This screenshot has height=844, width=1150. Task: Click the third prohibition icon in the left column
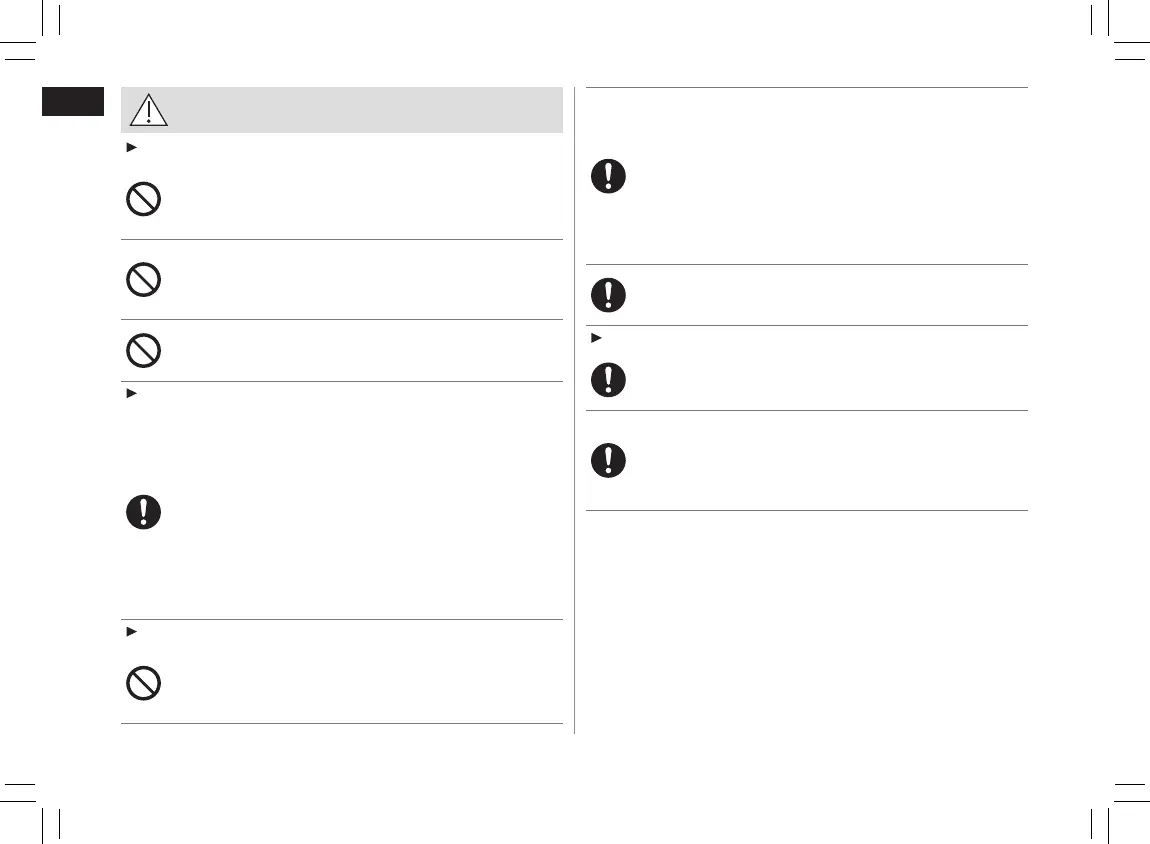point(143,350)
